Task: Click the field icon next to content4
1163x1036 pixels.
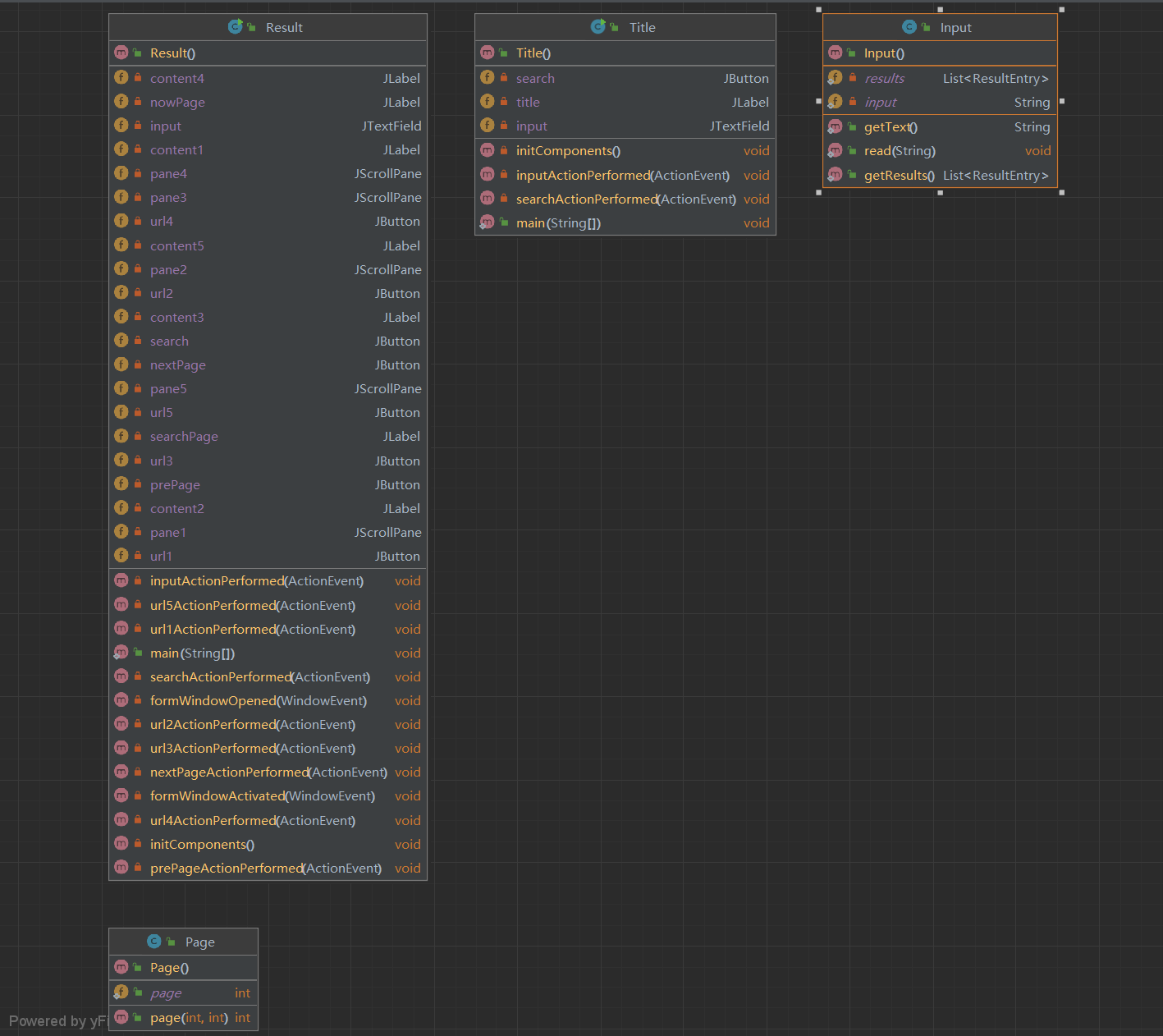Action: click(x=121, y=78)
